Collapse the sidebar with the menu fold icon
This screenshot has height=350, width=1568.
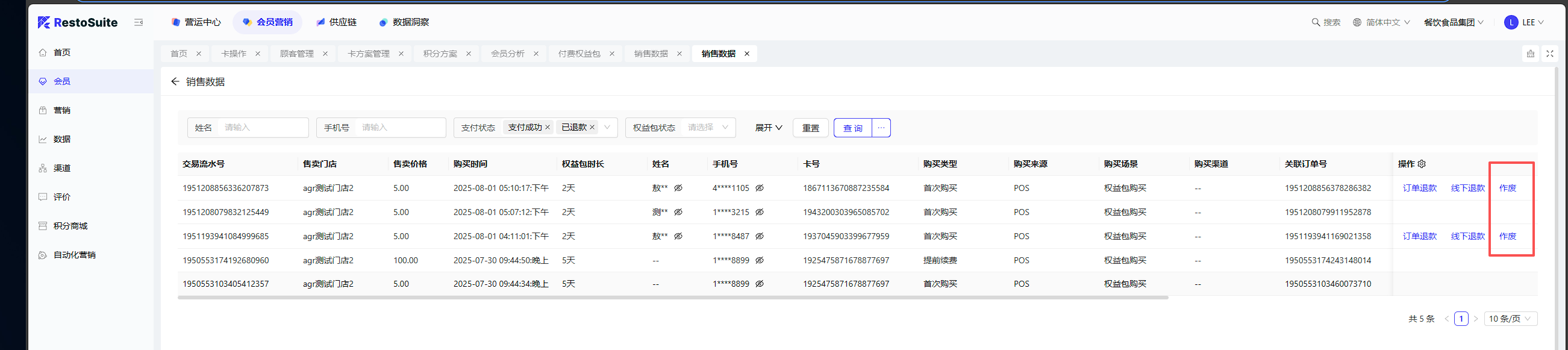click(x=138, y=22)
